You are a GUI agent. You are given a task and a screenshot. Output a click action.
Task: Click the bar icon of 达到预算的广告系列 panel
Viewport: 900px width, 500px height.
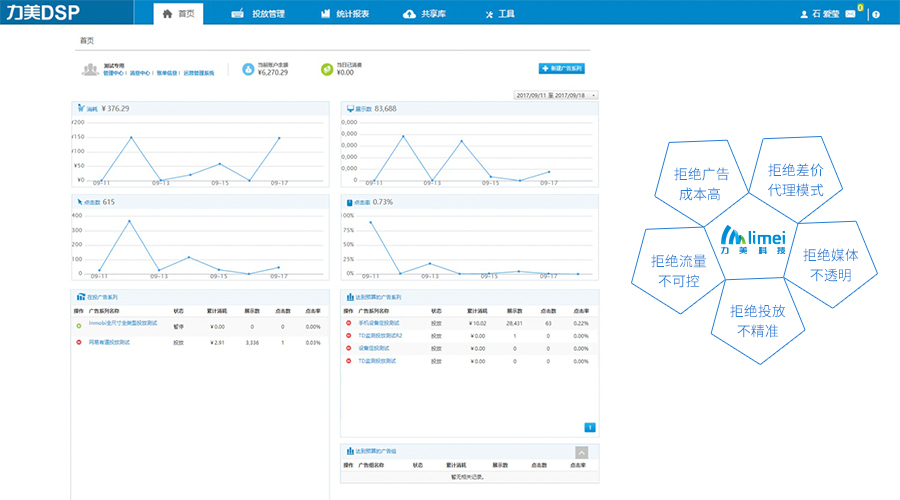point(350,297)
